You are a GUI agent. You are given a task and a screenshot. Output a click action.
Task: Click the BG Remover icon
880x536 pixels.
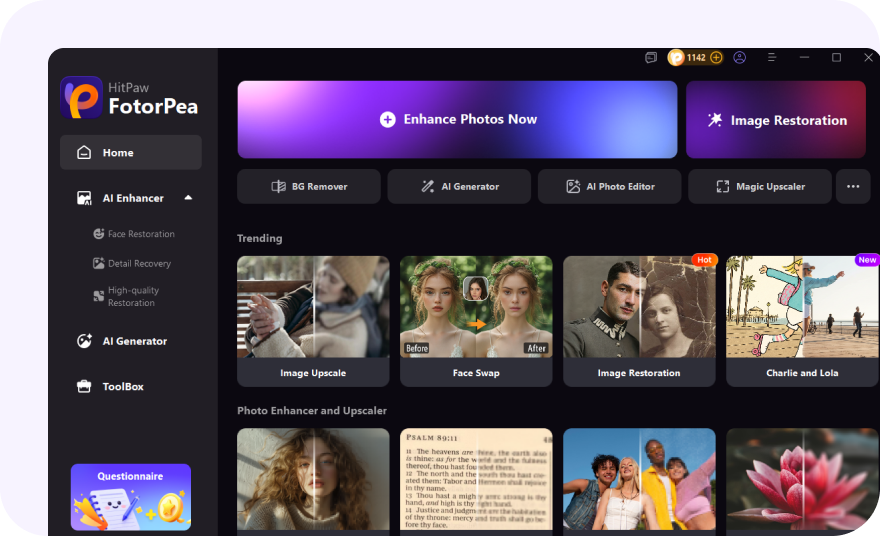click(x=279, y=186)
